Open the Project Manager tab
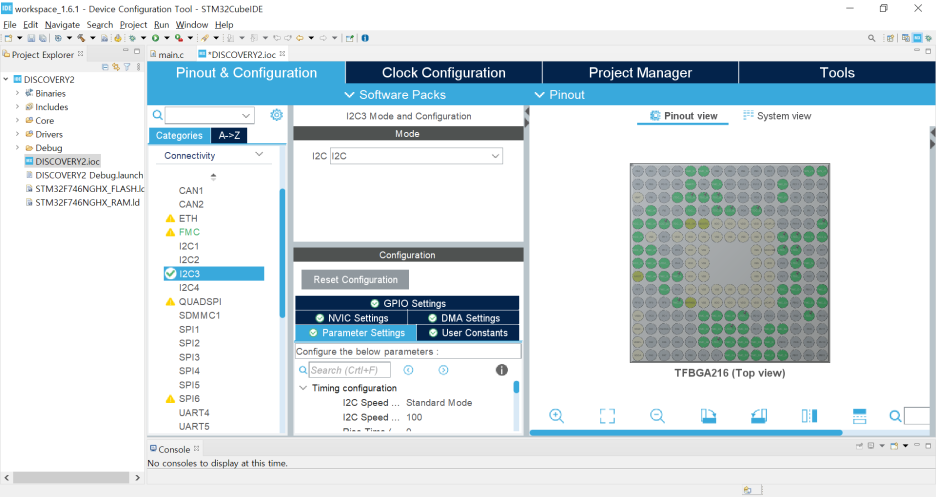936x497 pixels. pos(640,73)
